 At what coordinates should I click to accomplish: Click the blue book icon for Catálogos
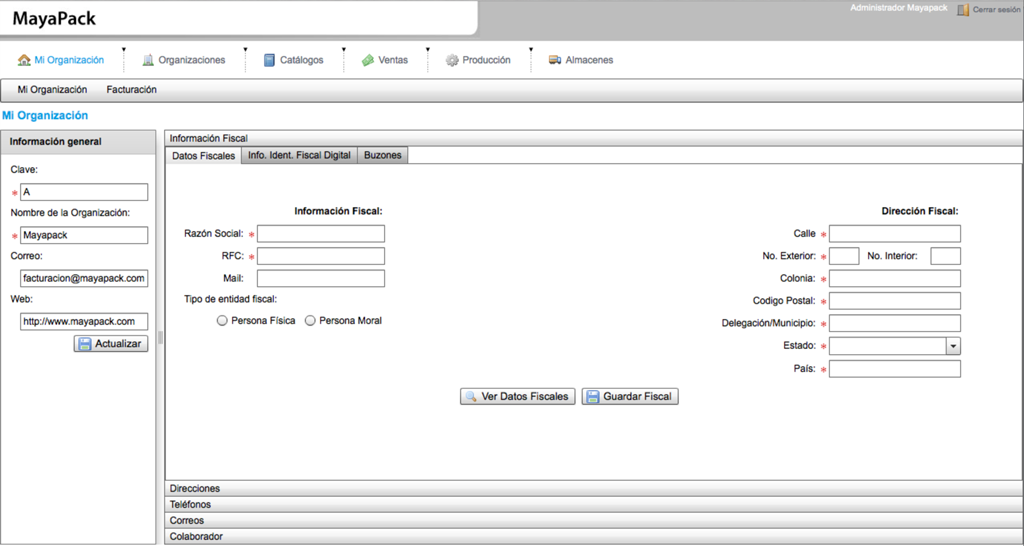coord(269,60)
